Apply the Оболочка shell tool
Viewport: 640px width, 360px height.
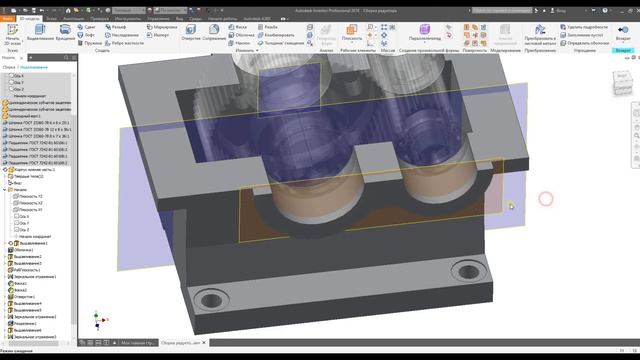(241, 35)
